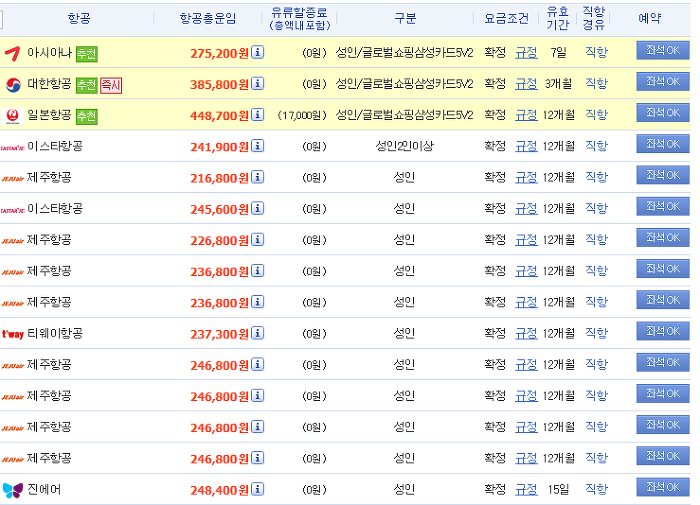Click 직항 link in the 대한항공 row
Image resolution: width=700 pixels, height=505 pixels.
596,84
